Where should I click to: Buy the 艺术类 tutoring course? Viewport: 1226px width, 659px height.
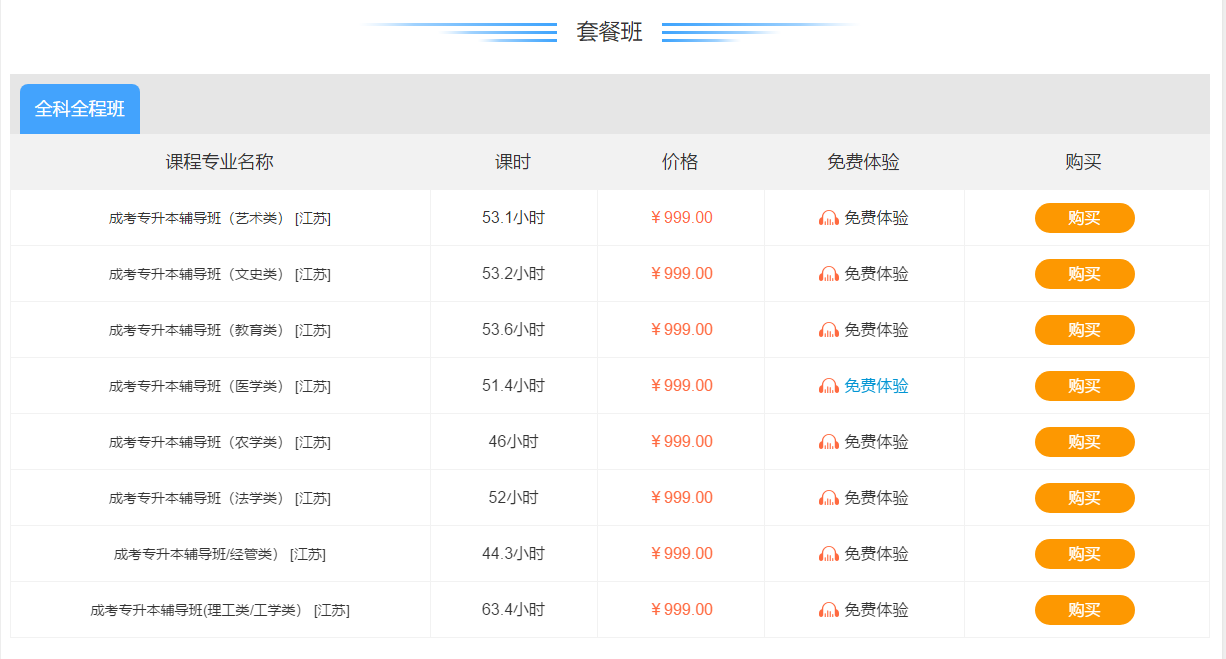click(1084, 218)
